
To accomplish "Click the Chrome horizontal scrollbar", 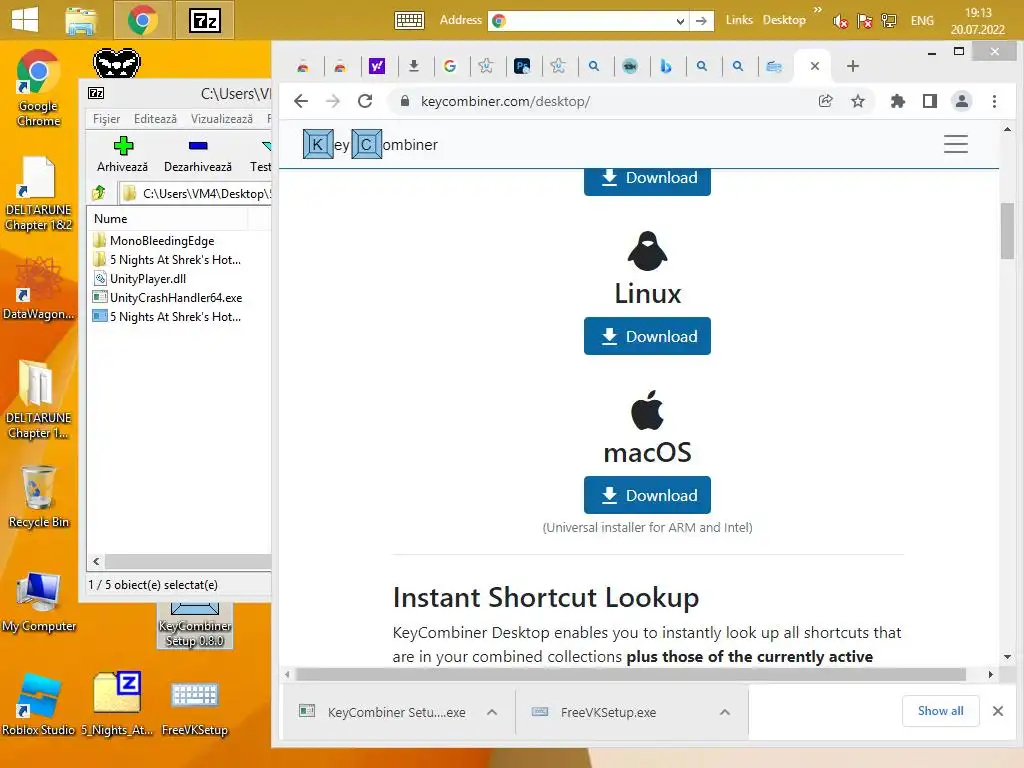I will 630,674.
